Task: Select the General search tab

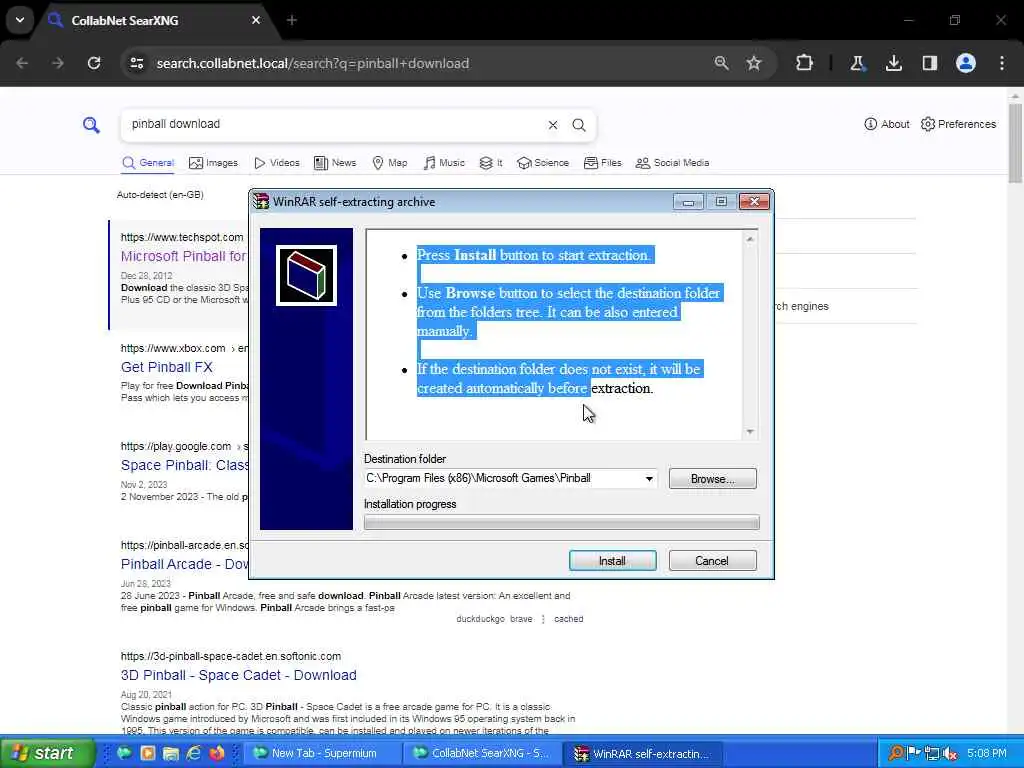Action: coord(148,163)
